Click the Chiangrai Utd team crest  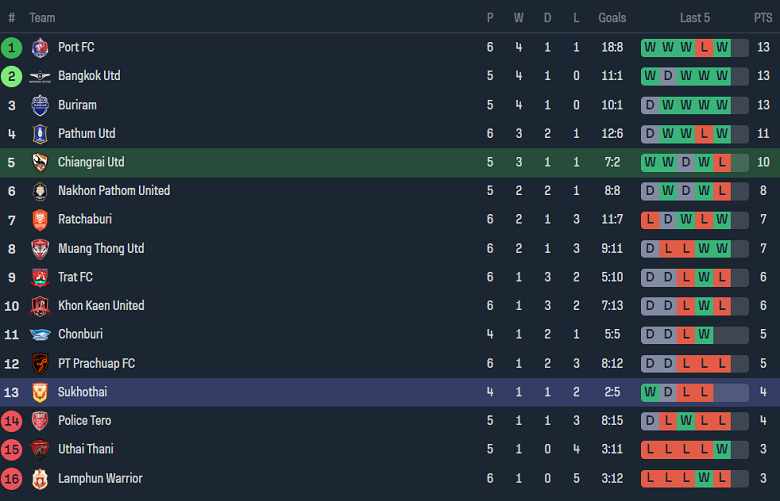[40, 162]
